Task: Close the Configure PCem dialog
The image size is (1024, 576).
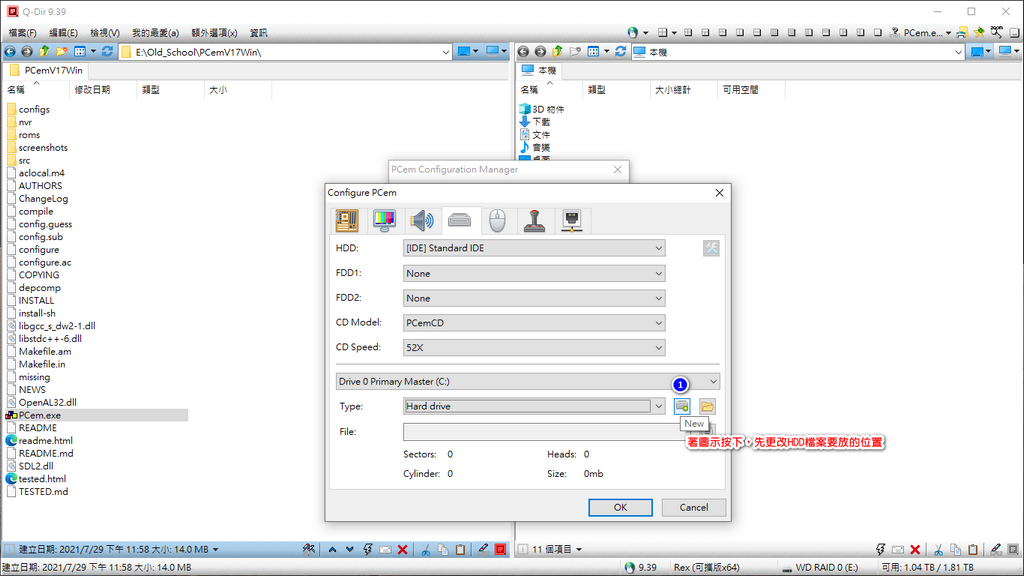Action: 719,193
